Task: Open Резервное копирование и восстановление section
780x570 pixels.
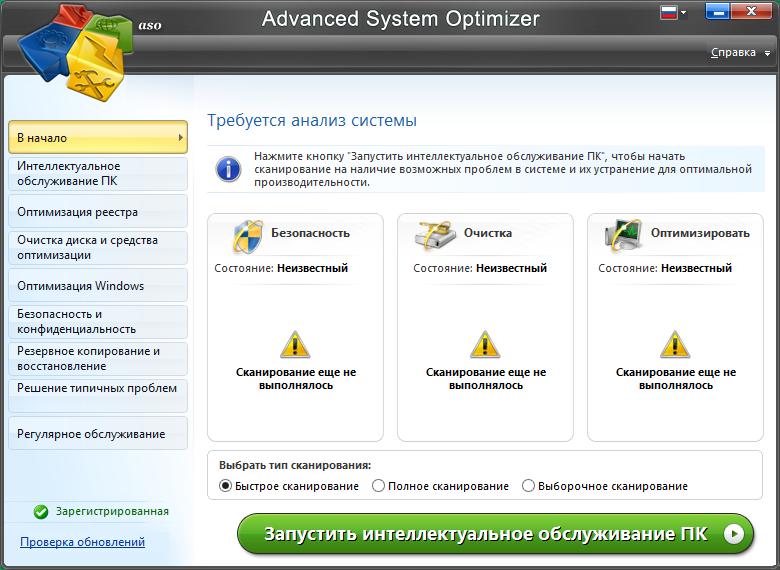Action: (x=98, y=359)
